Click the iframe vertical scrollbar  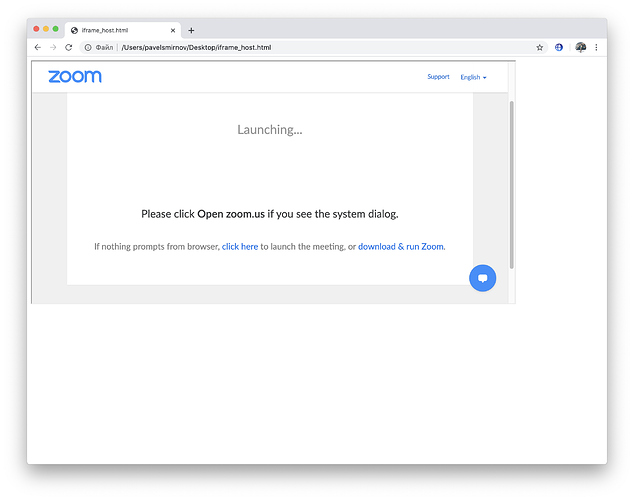pyautogui.click(x=511, y=184)
